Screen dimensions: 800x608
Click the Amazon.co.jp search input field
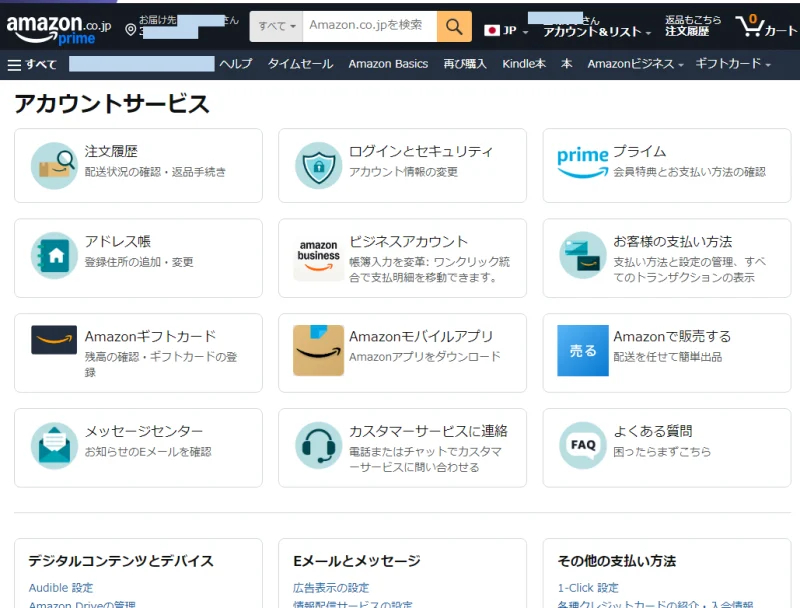[x=370, y=27]
